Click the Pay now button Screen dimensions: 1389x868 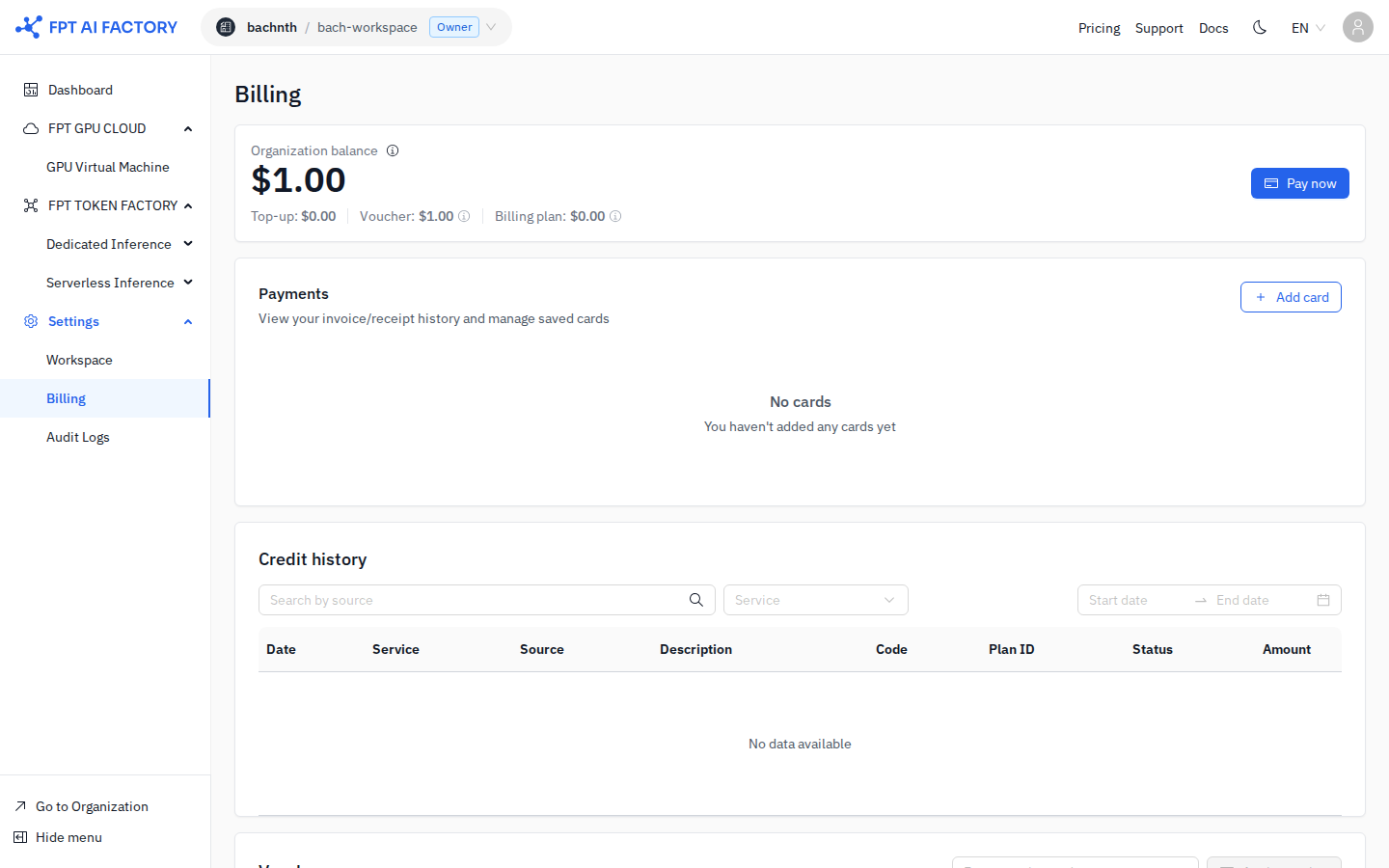click(x=1300, y=183)
